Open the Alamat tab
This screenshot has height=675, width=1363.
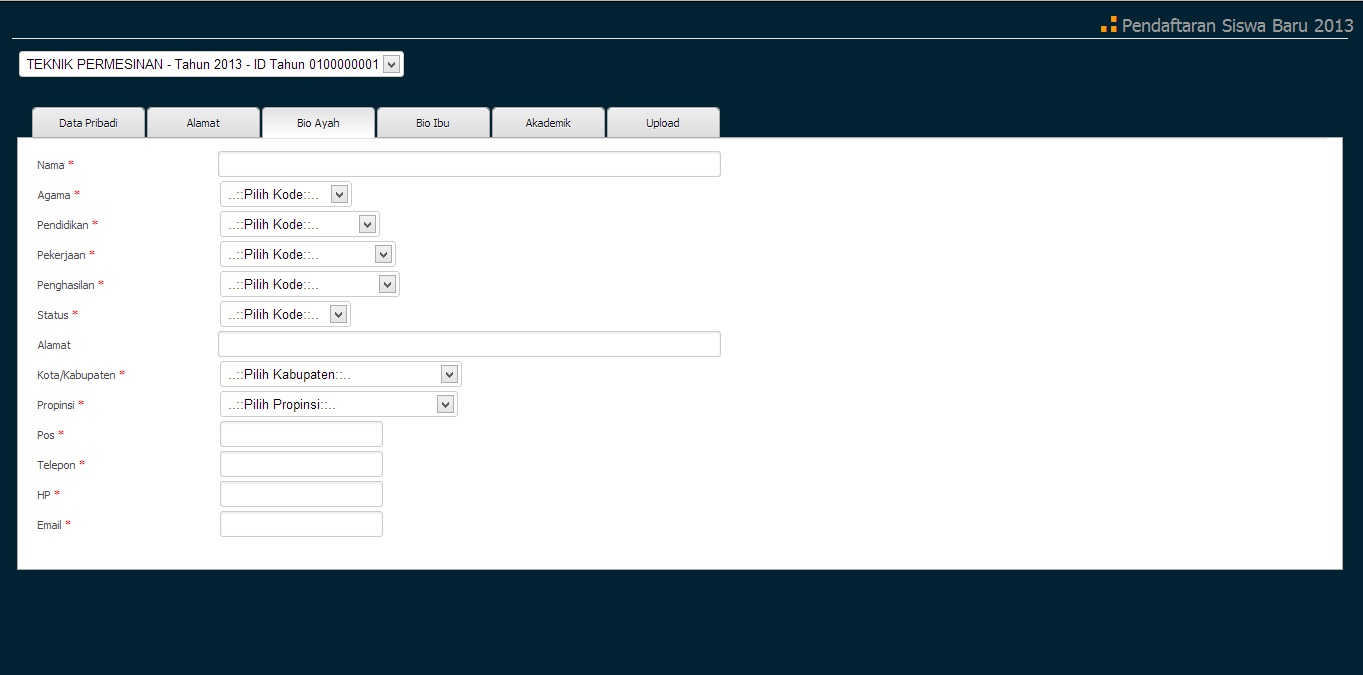[203, 123]
